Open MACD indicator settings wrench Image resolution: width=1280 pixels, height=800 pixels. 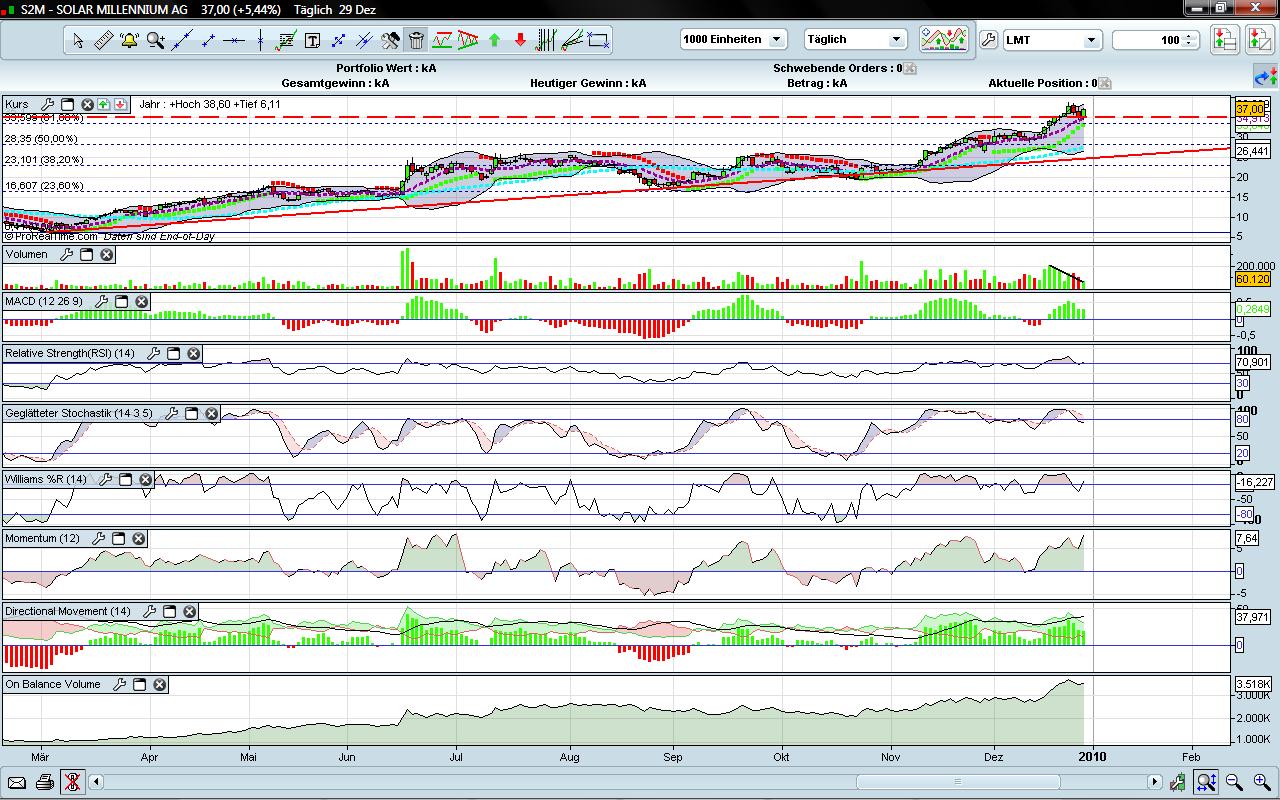102,301
